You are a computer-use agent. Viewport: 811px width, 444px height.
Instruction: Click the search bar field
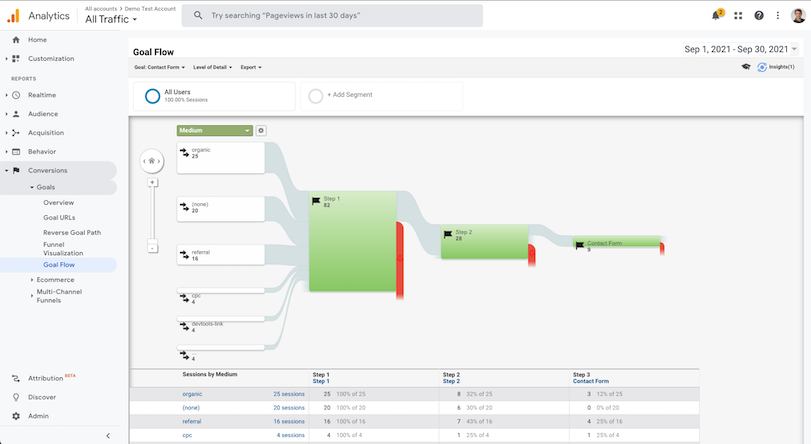(332, 16)
